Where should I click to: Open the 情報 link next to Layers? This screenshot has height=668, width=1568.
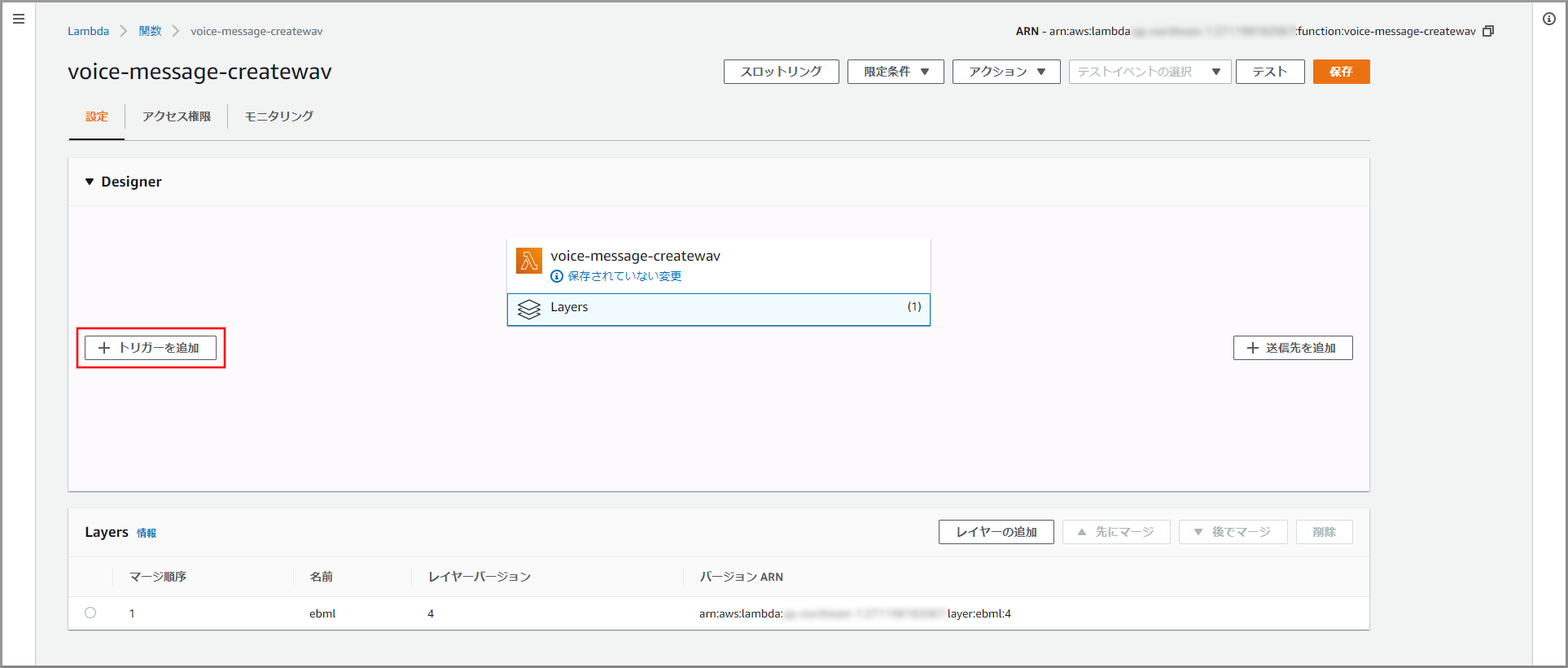click(147, 533)
